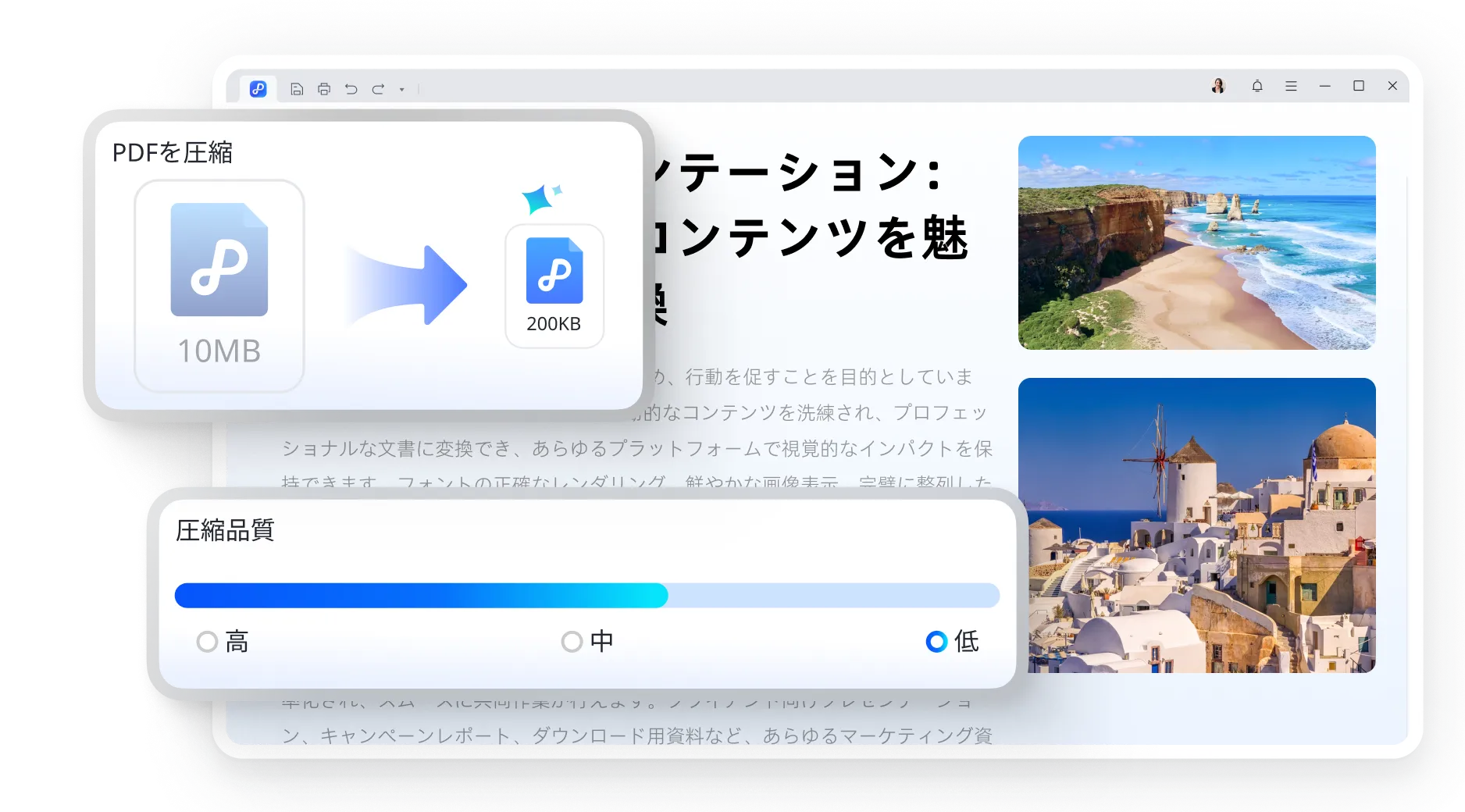Image resolution: width=1465 pixels, height=812 pixels.
Task: Click the PDFを圧縮 panel title
Action: 173,152
